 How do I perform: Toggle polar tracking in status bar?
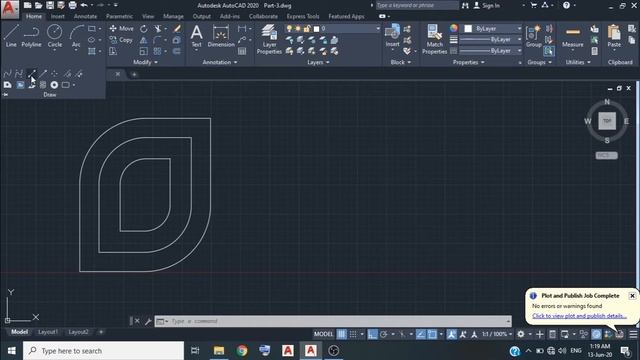point(384,334)
